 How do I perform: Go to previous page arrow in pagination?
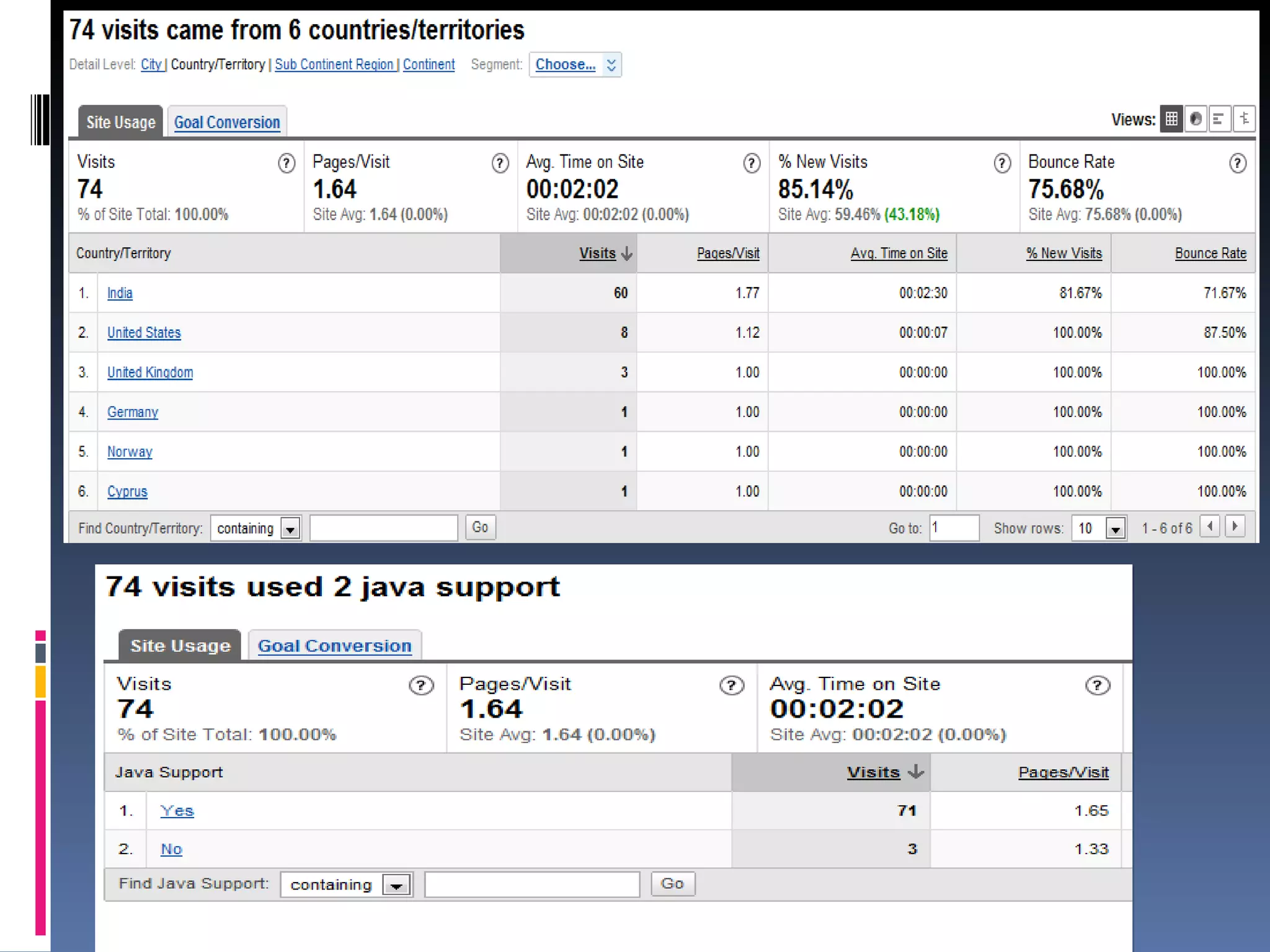[1210, 527]
